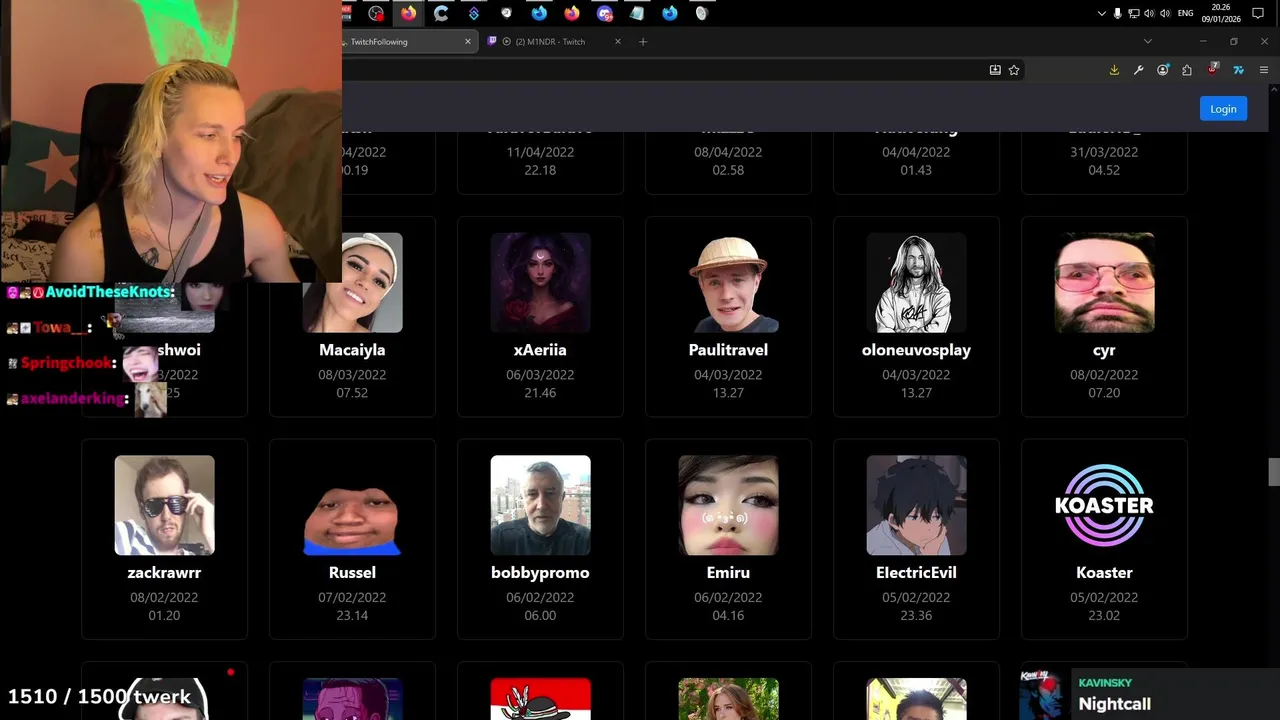1280x720 pixels.
Task: Click the purple icon with badge in taskbar
Action: pos(604,13)
